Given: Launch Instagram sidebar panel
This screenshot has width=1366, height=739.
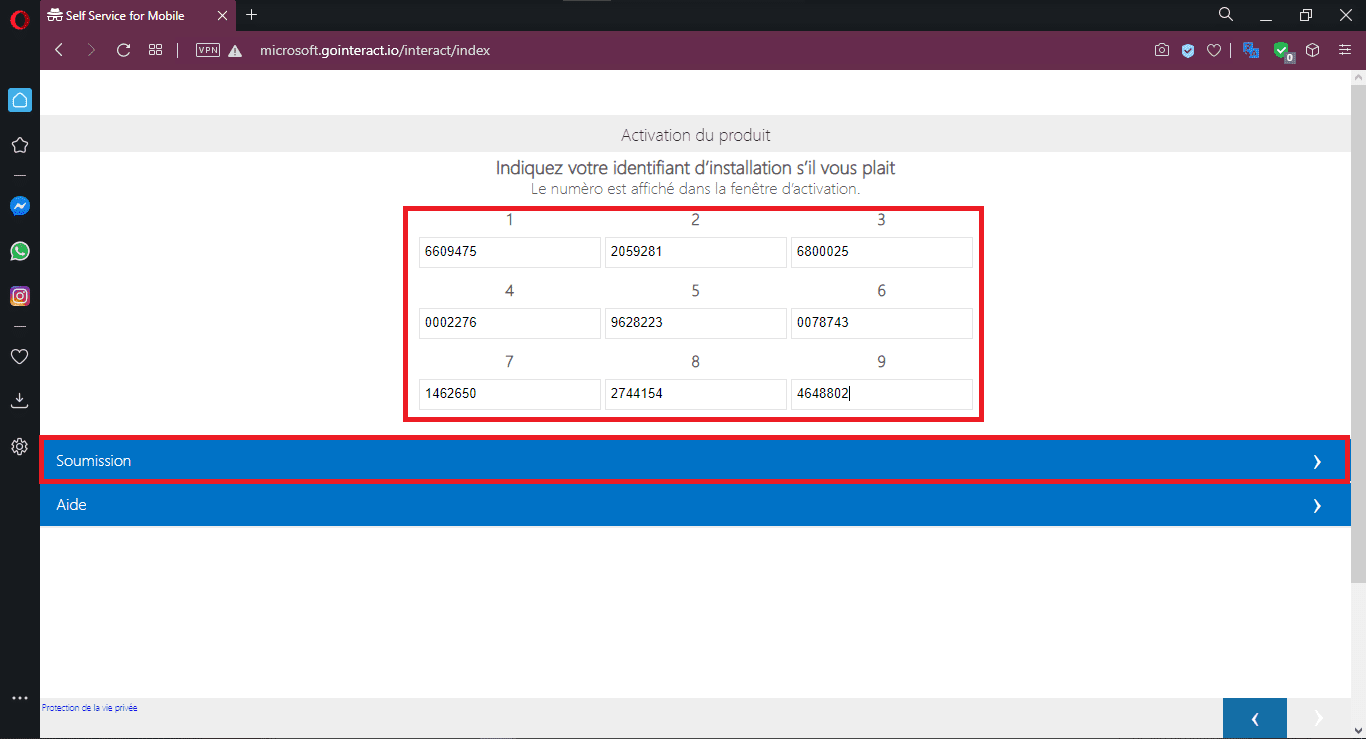Looking at the screenshot, I should [x=19, y=296].
